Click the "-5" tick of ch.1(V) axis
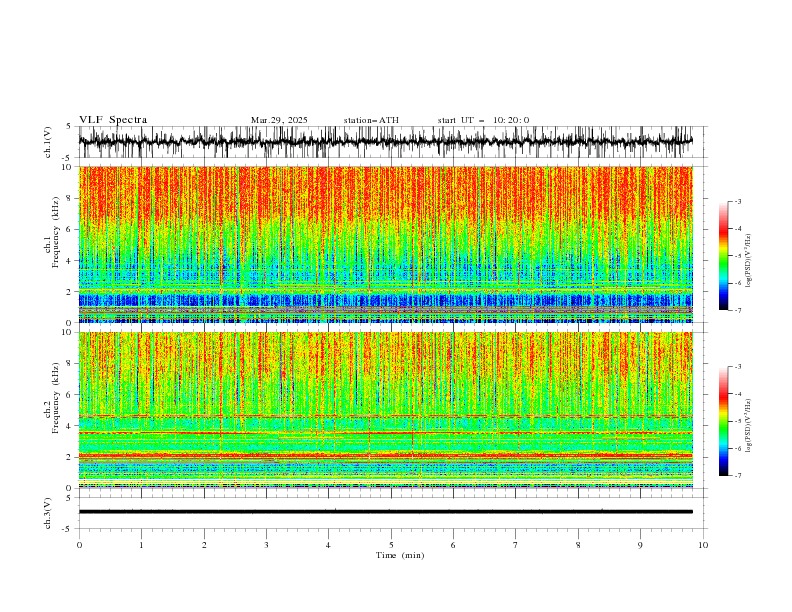The width and height of the screenshot is (792, 612). click(67, 158)
